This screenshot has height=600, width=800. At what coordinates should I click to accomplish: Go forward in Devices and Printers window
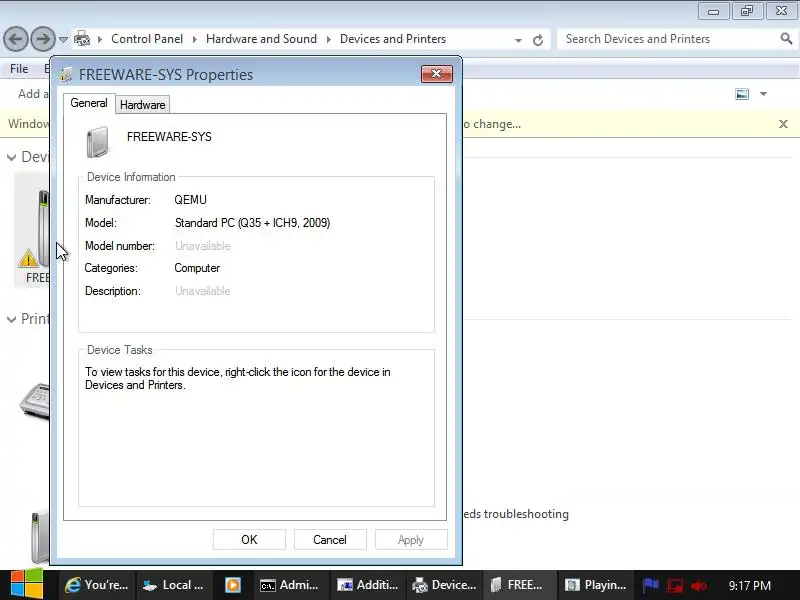tap(43, 39)
